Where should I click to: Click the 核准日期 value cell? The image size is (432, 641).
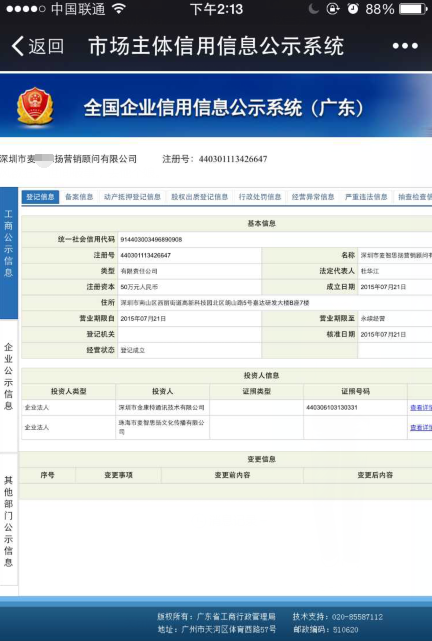click(395, 334)
